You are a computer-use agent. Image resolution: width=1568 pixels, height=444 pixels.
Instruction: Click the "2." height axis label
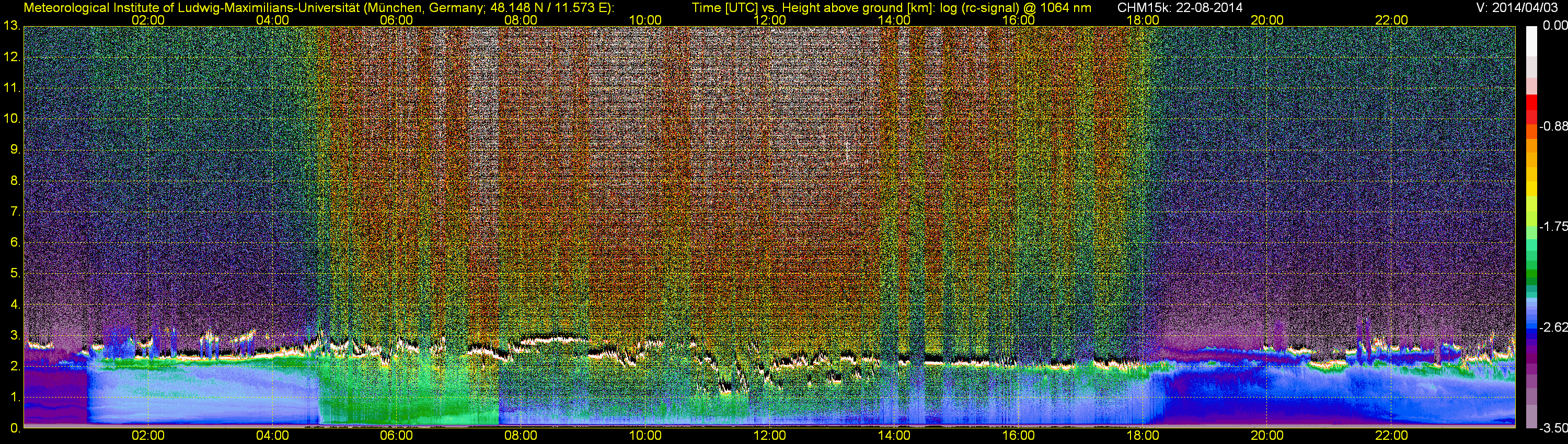15,366
